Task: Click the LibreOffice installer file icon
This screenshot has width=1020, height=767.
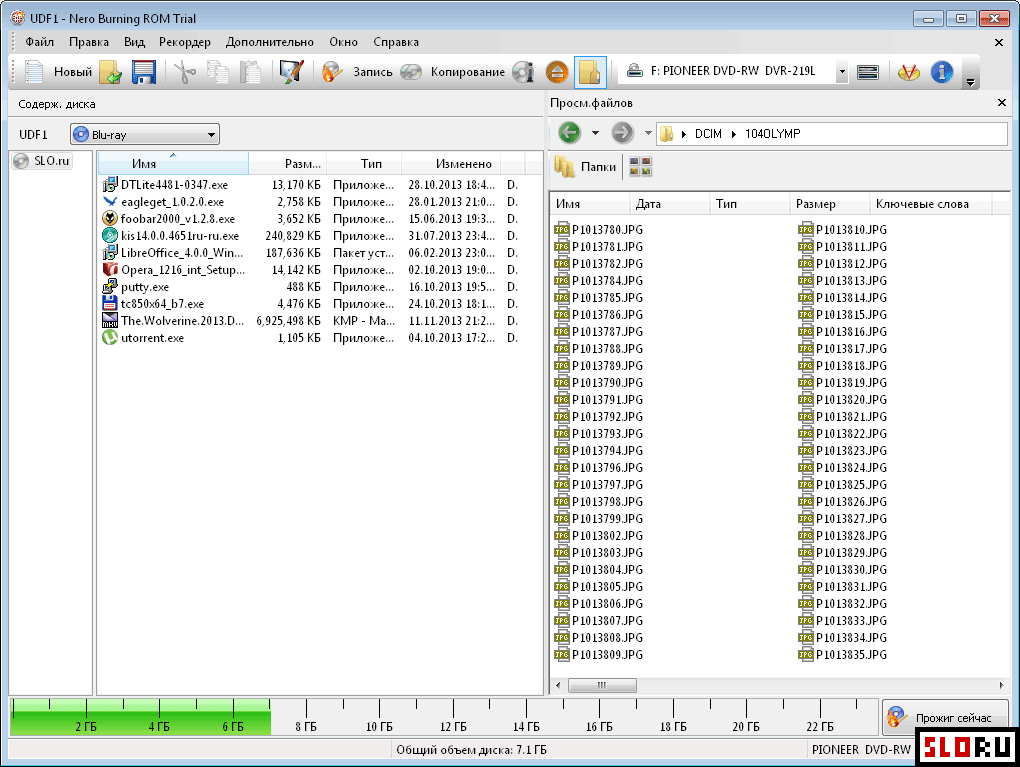Action: [x=110, y=252]
